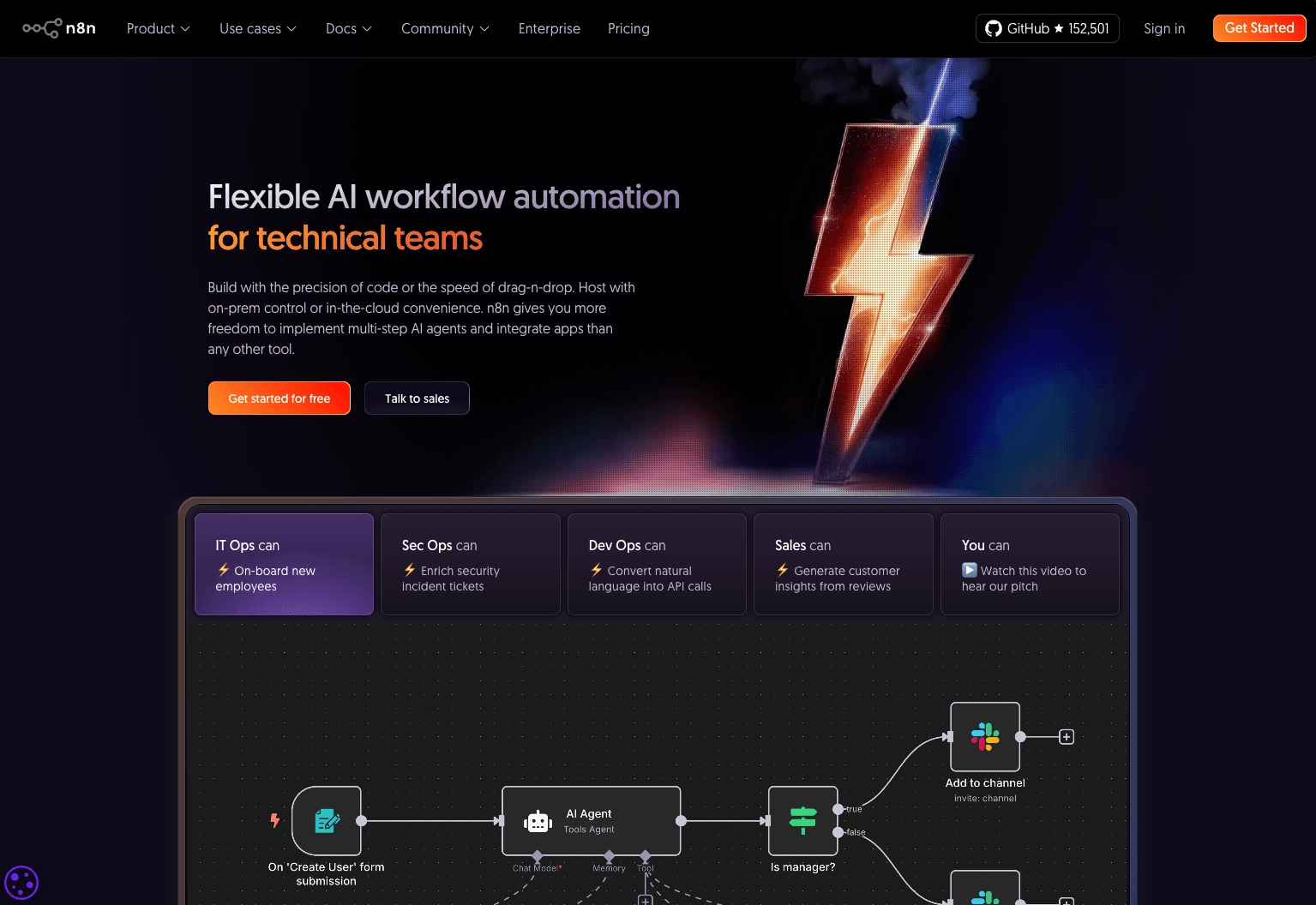Click the lightning bolt trigger icon beside form node
The width and height of the screenshot is (1316, 905).
(x=274, y=820)
